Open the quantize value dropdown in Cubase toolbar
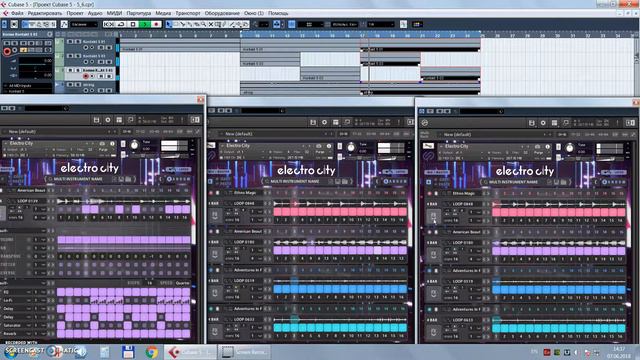The height and width of the screenshot is (360, 640). [x=381, y=24]
